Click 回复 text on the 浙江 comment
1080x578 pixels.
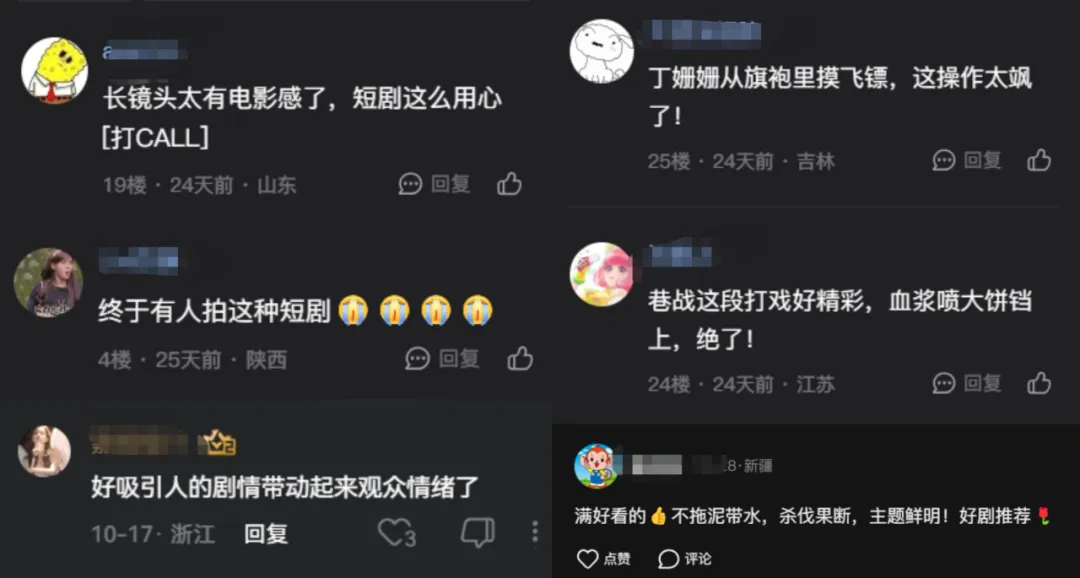(x=266, y=533)
